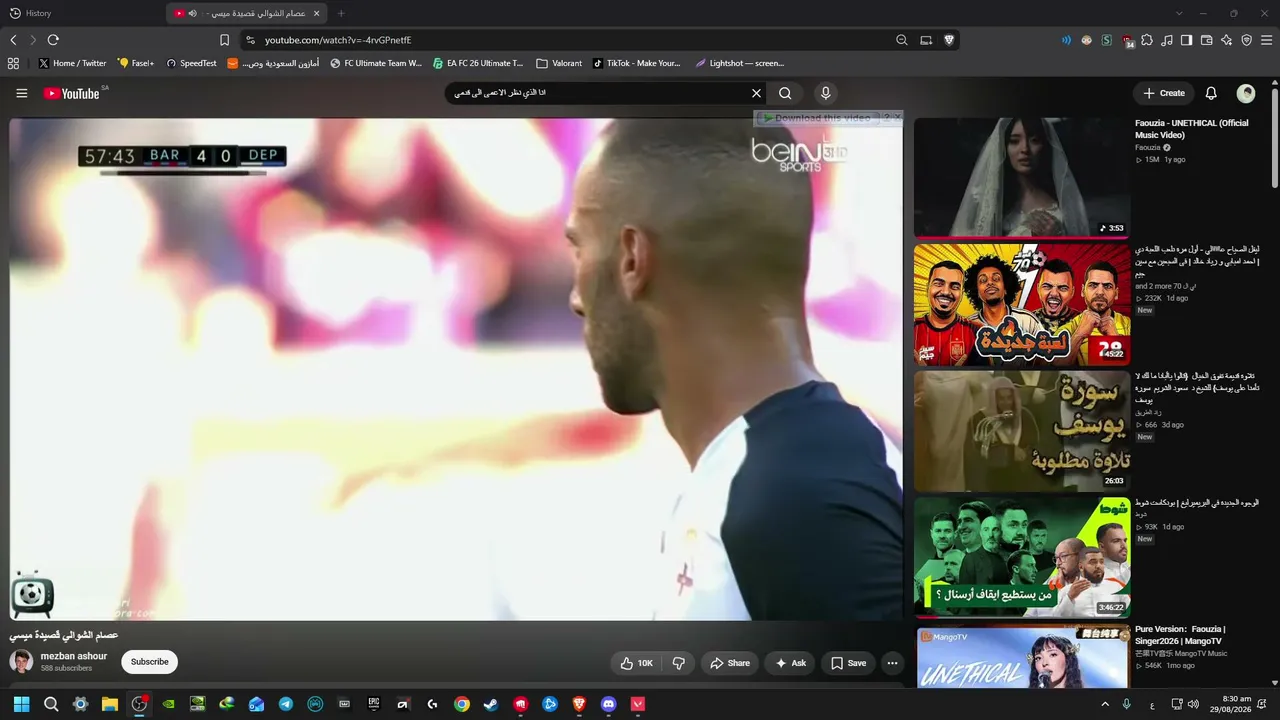Open Faouzia - UNETHICAL (Official Music Video) title

click(x=1192, y=129)
